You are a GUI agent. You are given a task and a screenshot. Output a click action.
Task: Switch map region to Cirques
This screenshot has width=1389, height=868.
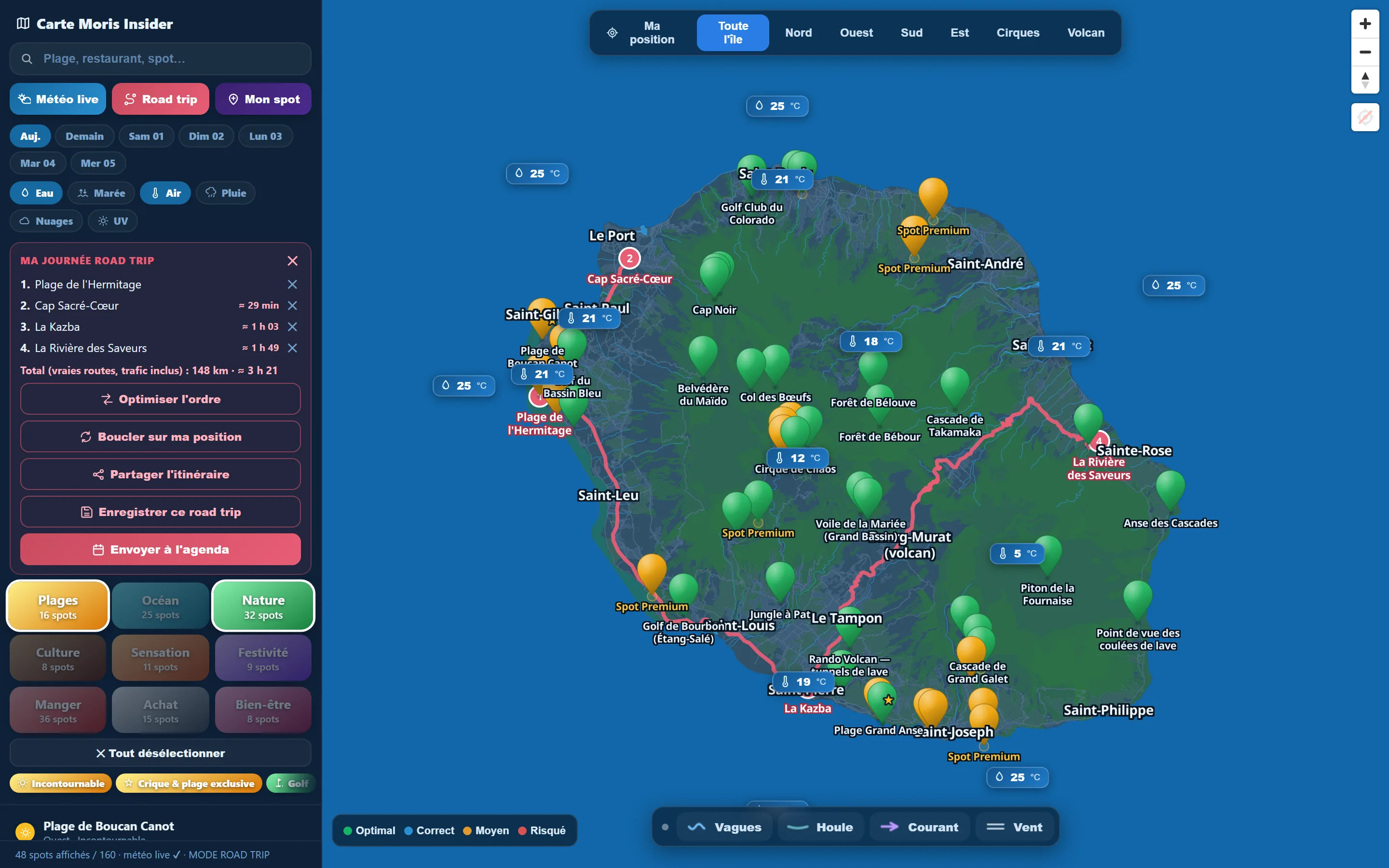pyautogui.click(x=1018, y=33)
